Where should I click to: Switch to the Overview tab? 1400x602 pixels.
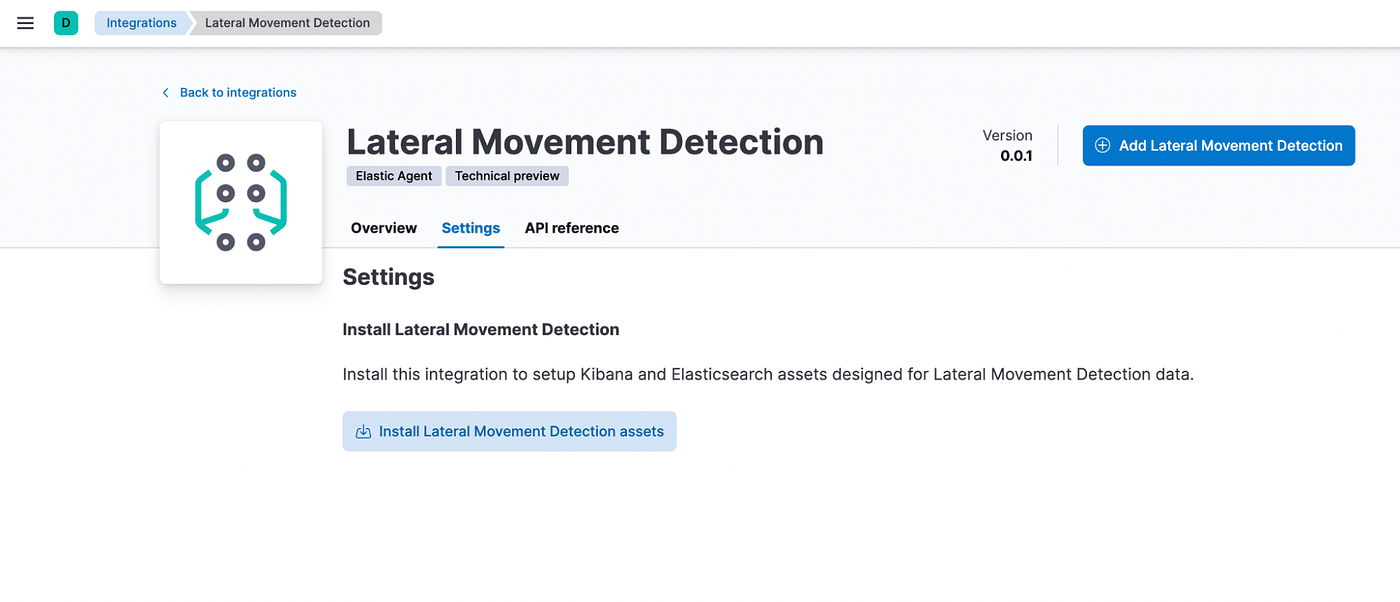[x=384, y=228]
